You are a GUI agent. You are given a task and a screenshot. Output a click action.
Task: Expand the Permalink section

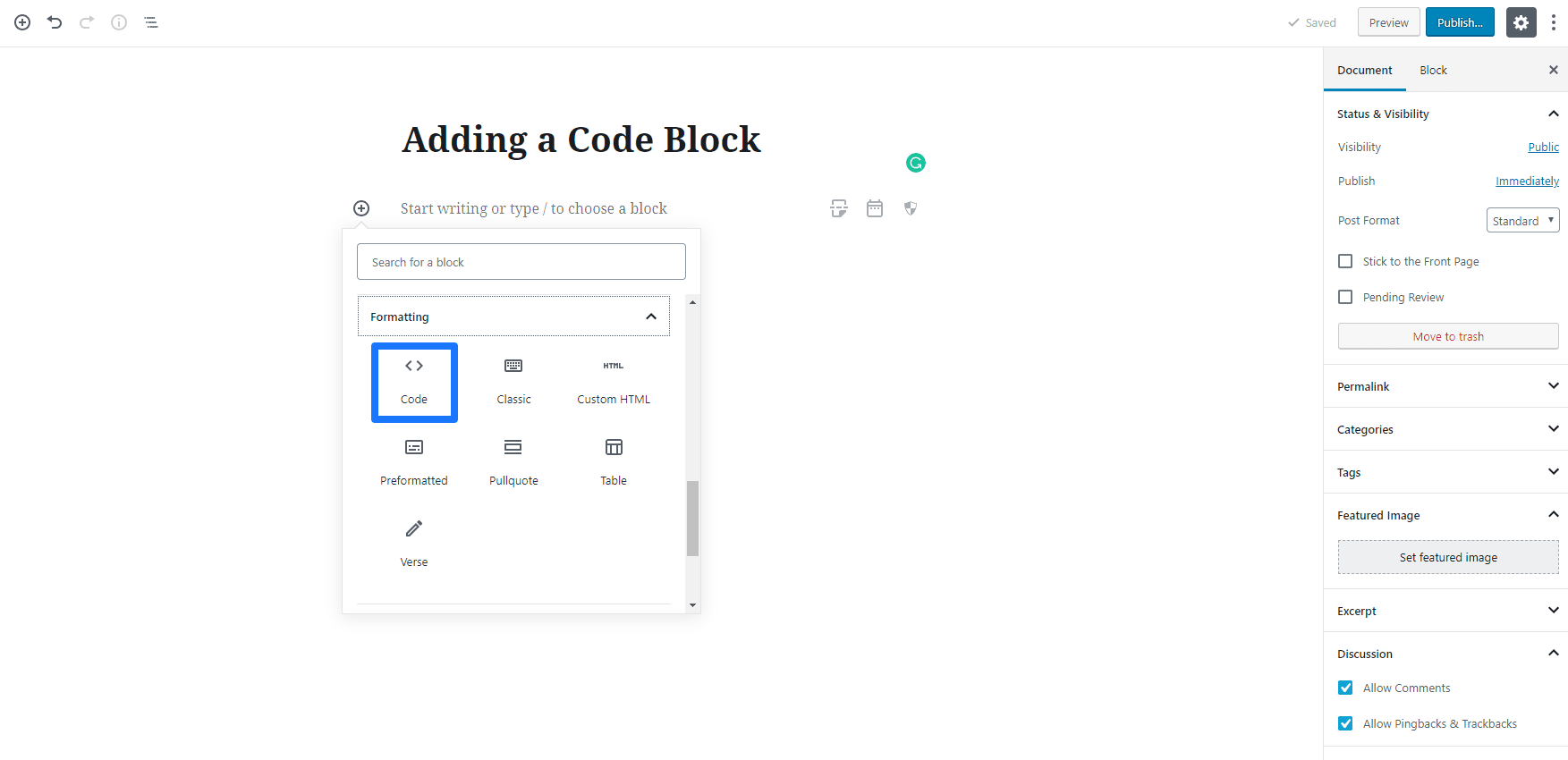1445,386
